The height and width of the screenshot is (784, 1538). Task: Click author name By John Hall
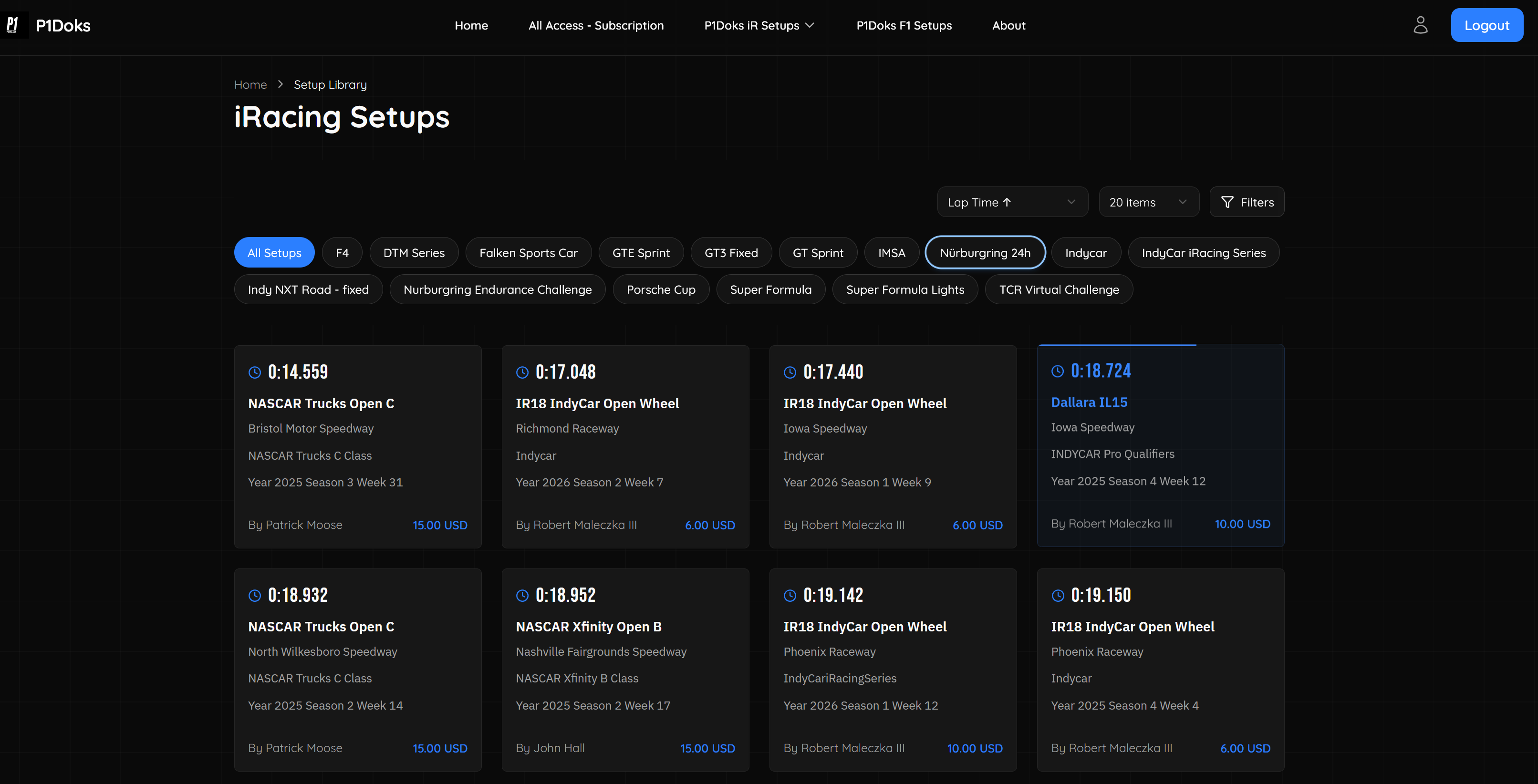550,748
